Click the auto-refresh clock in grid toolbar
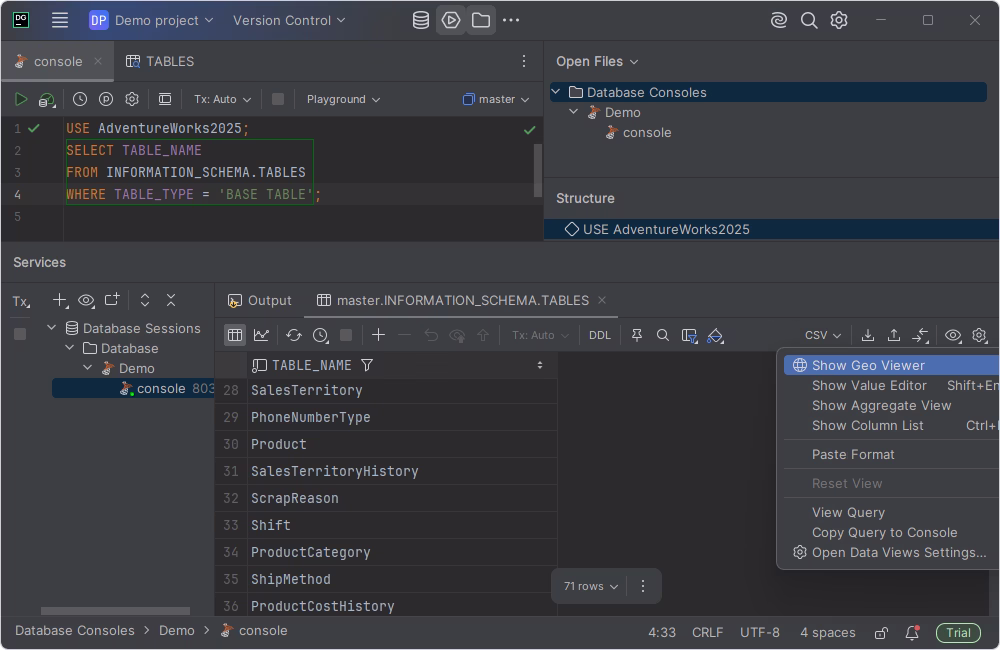1000x650 pixels. click(321, 336)
